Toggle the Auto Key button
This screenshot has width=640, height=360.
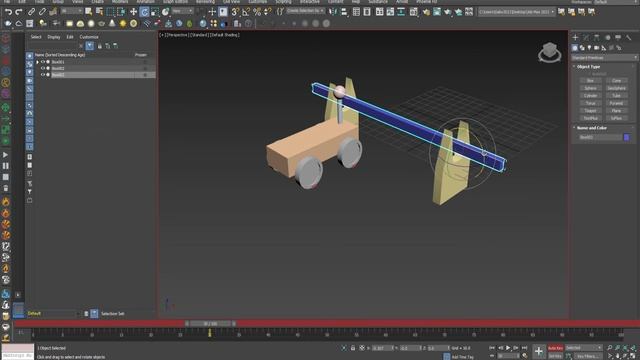click(x=555, y=348)
